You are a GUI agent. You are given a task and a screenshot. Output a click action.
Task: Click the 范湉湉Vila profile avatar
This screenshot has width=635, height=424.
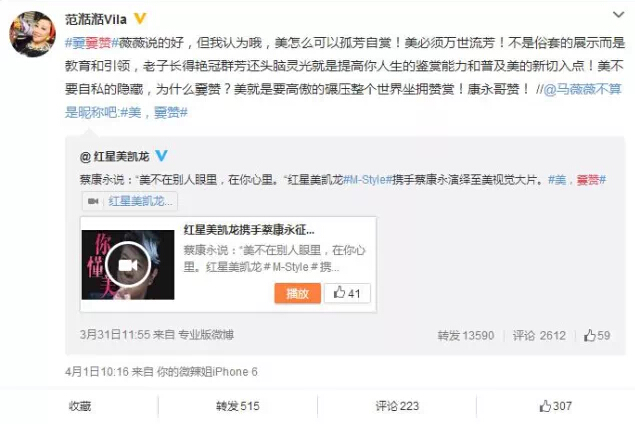tap(32, 34)
